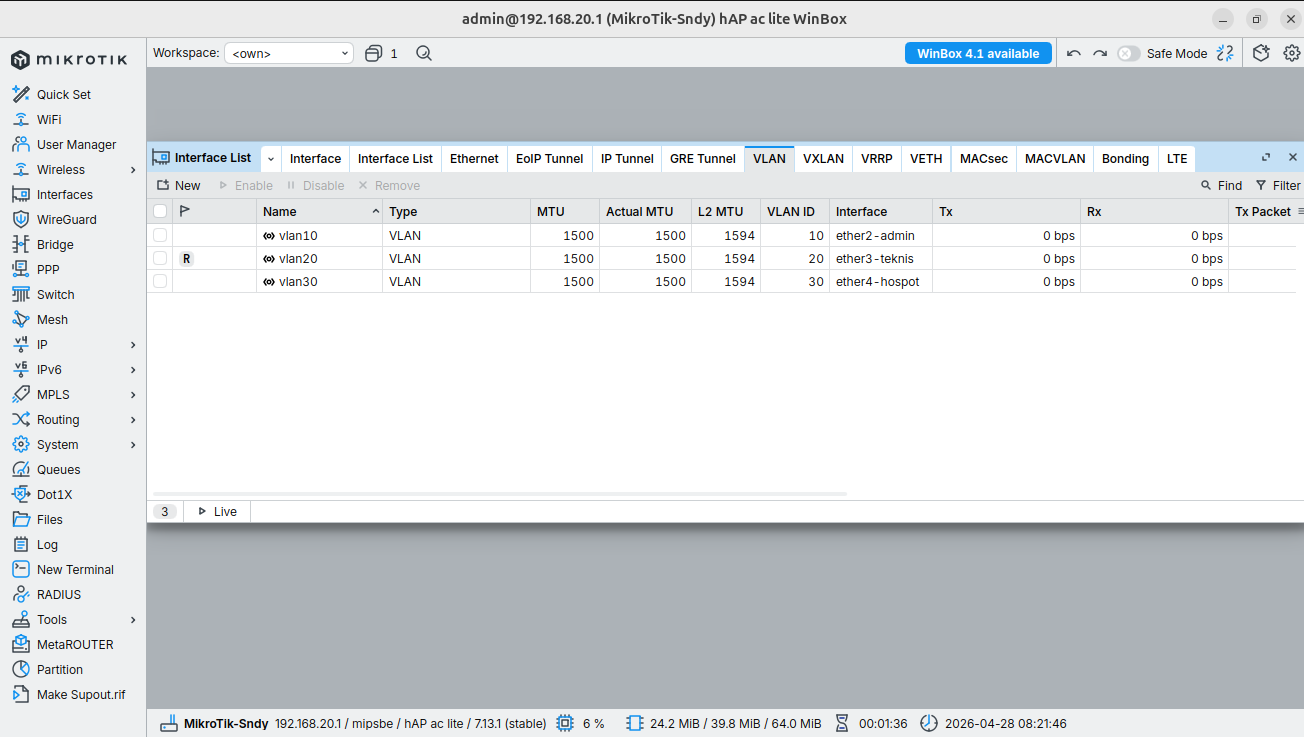Detach the Interface List window icon
This screenshot has height=737, width=1304.
pos(1266,158)
